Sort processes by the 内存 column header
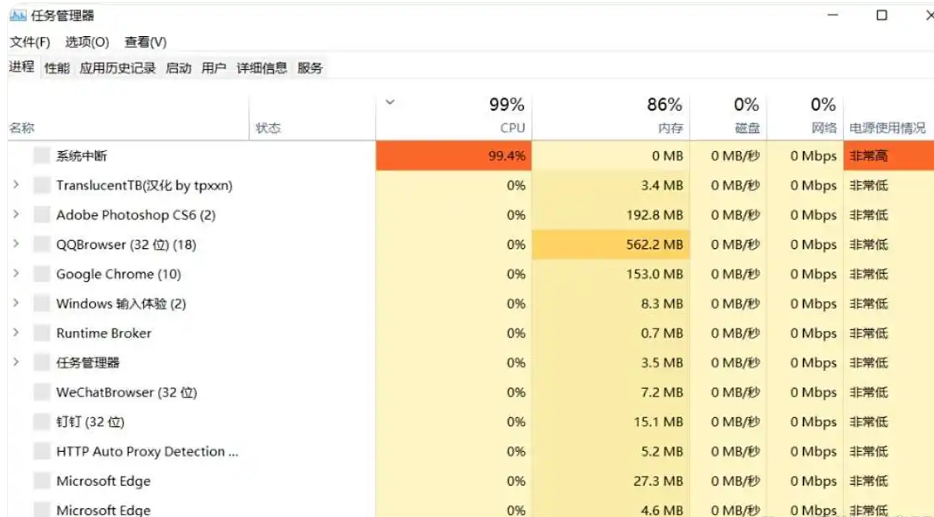 coord(611,116)
